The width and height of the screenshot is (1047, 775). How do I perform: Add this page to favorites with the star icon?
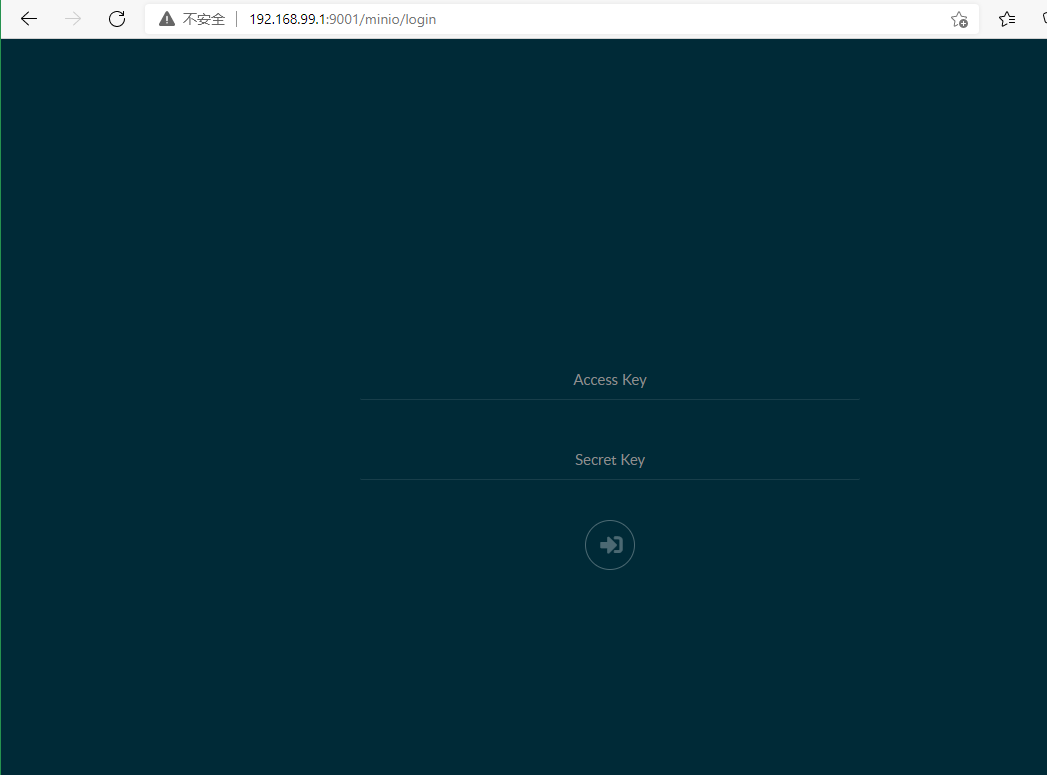[958, 19]
